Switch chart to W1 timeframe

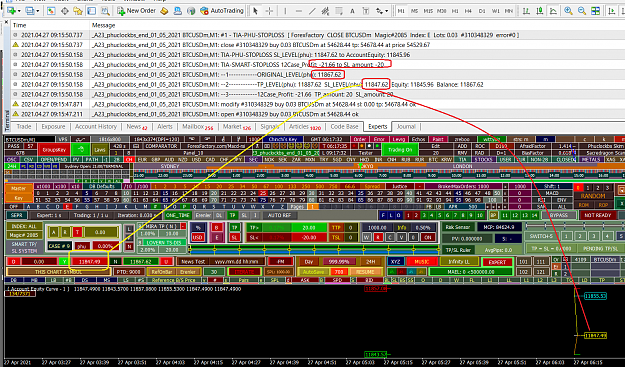point(495,11)
